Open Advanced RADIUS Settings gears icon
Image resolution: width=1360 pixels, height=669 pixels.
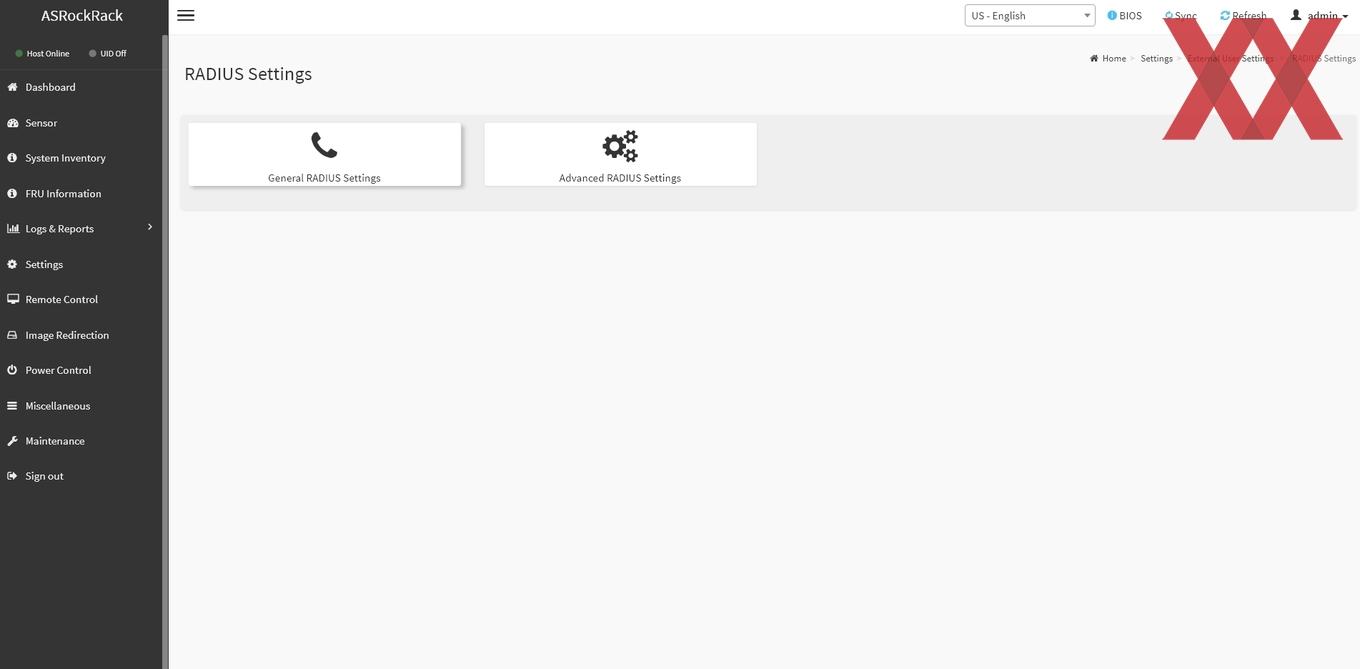point(620,146)
